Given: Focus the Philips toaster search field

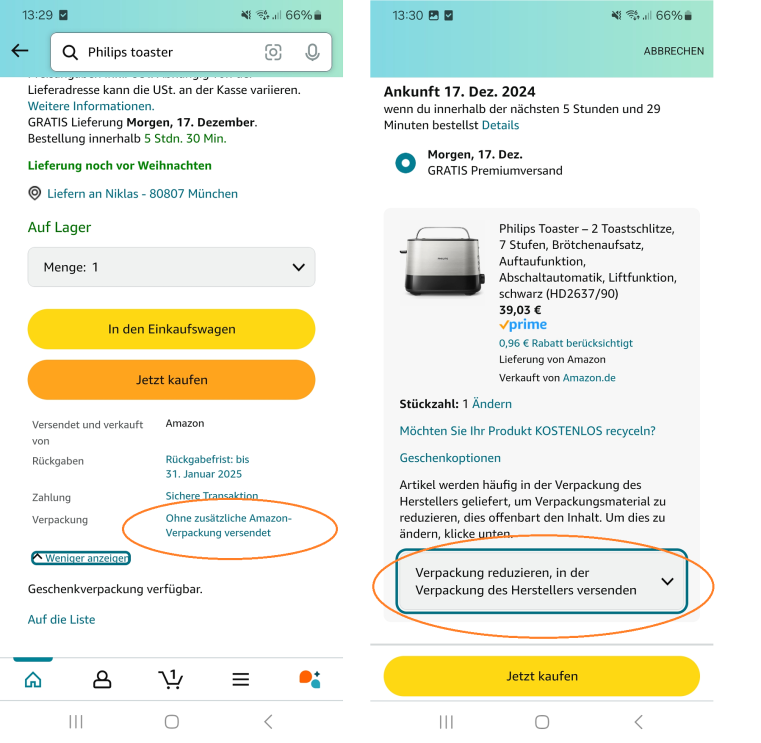Looking at the screenshot, I should 191,52.
